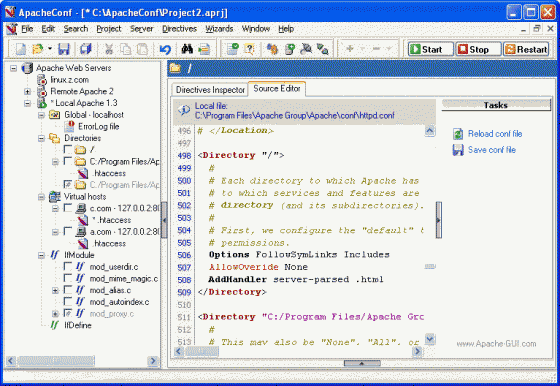
Task: Click the Restart server button
Action: click(526, 49)
